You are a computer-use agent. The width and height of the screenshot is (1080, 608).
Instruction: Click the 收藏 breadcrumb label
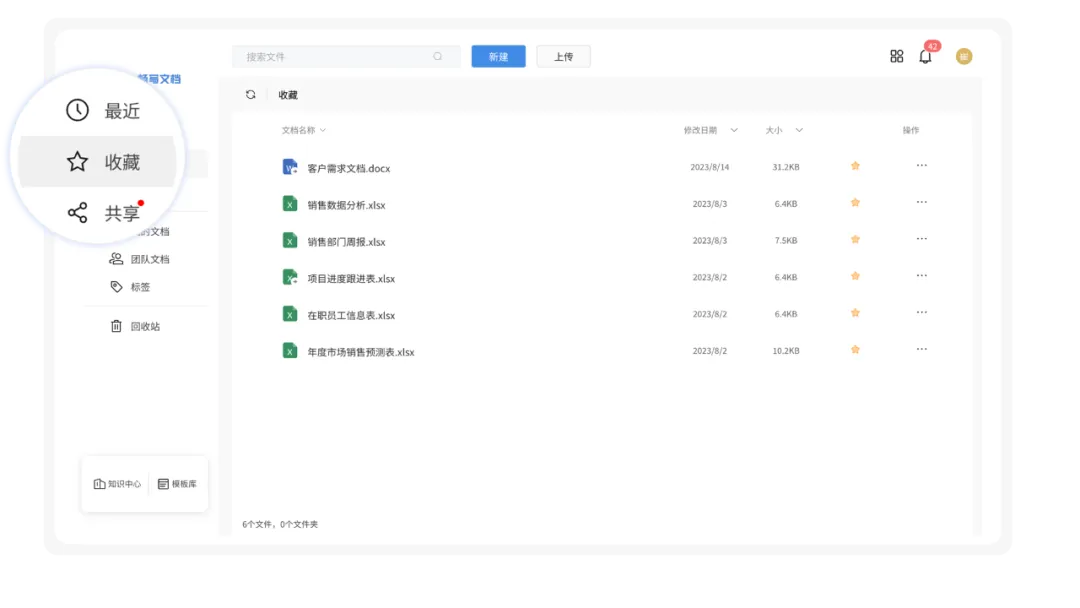[288, 95]
